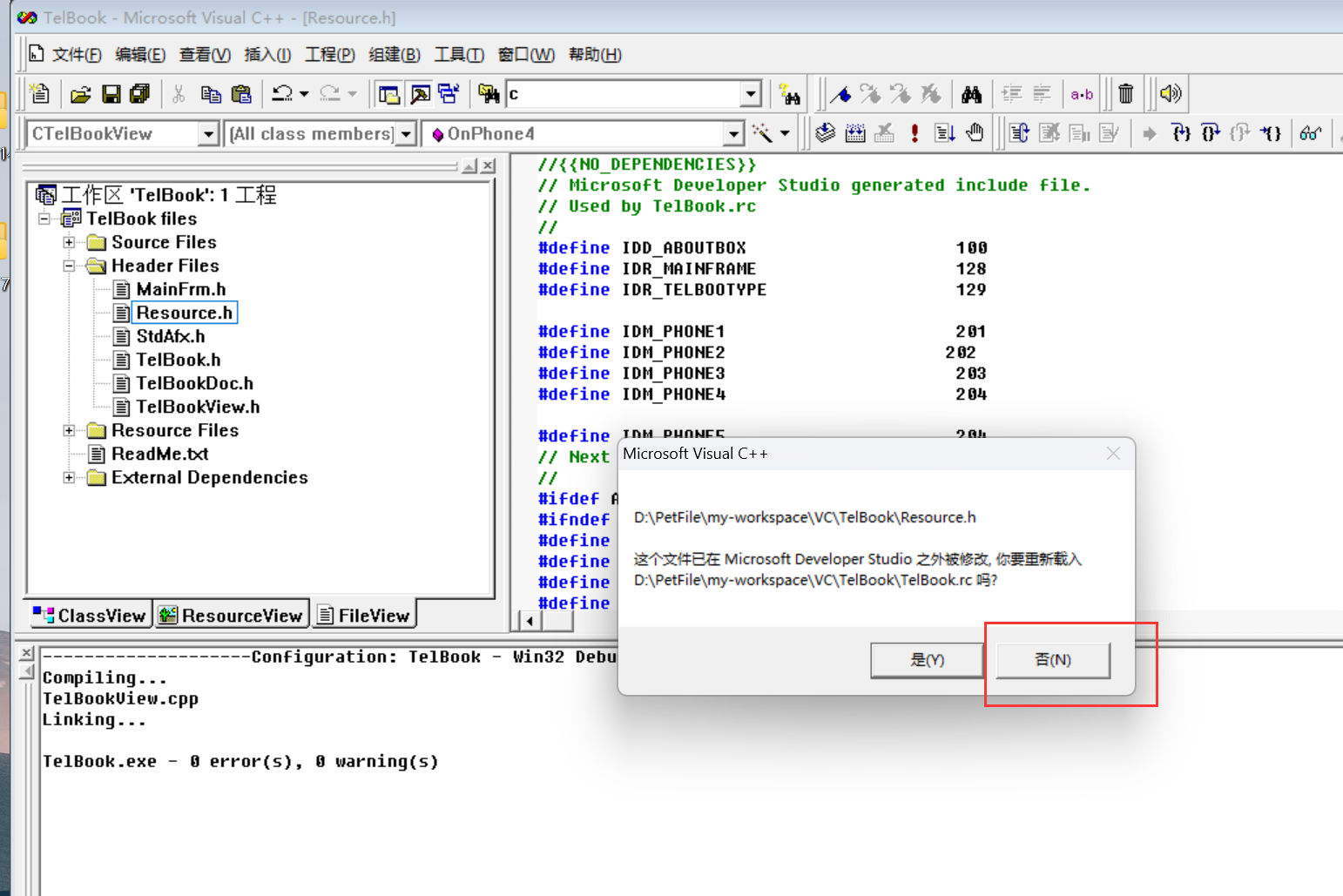The height and width of the screenshot is (896, 1343).
Task: Open the Window List icon
Action: coord(449,94)
